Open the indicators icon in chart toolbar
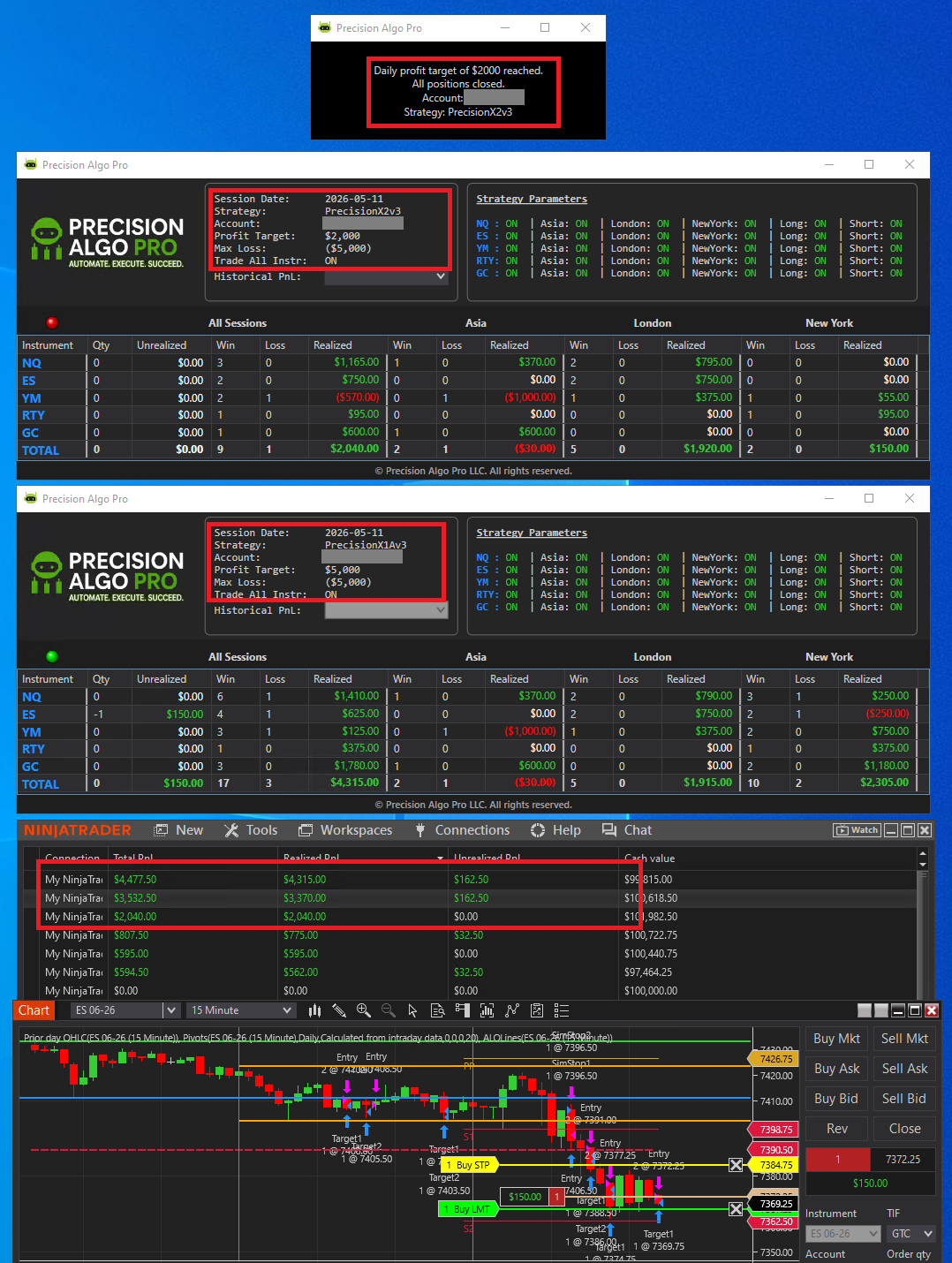This screenshot has height=1263, width=952. [487, 1010]
